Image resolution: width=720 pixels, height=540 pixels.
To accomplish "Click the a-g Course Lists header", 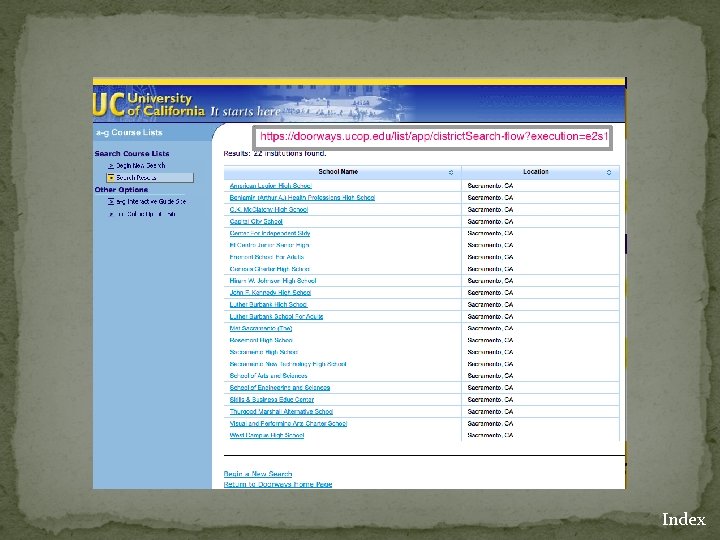I will pyautogui.click(x=129, y=132).
